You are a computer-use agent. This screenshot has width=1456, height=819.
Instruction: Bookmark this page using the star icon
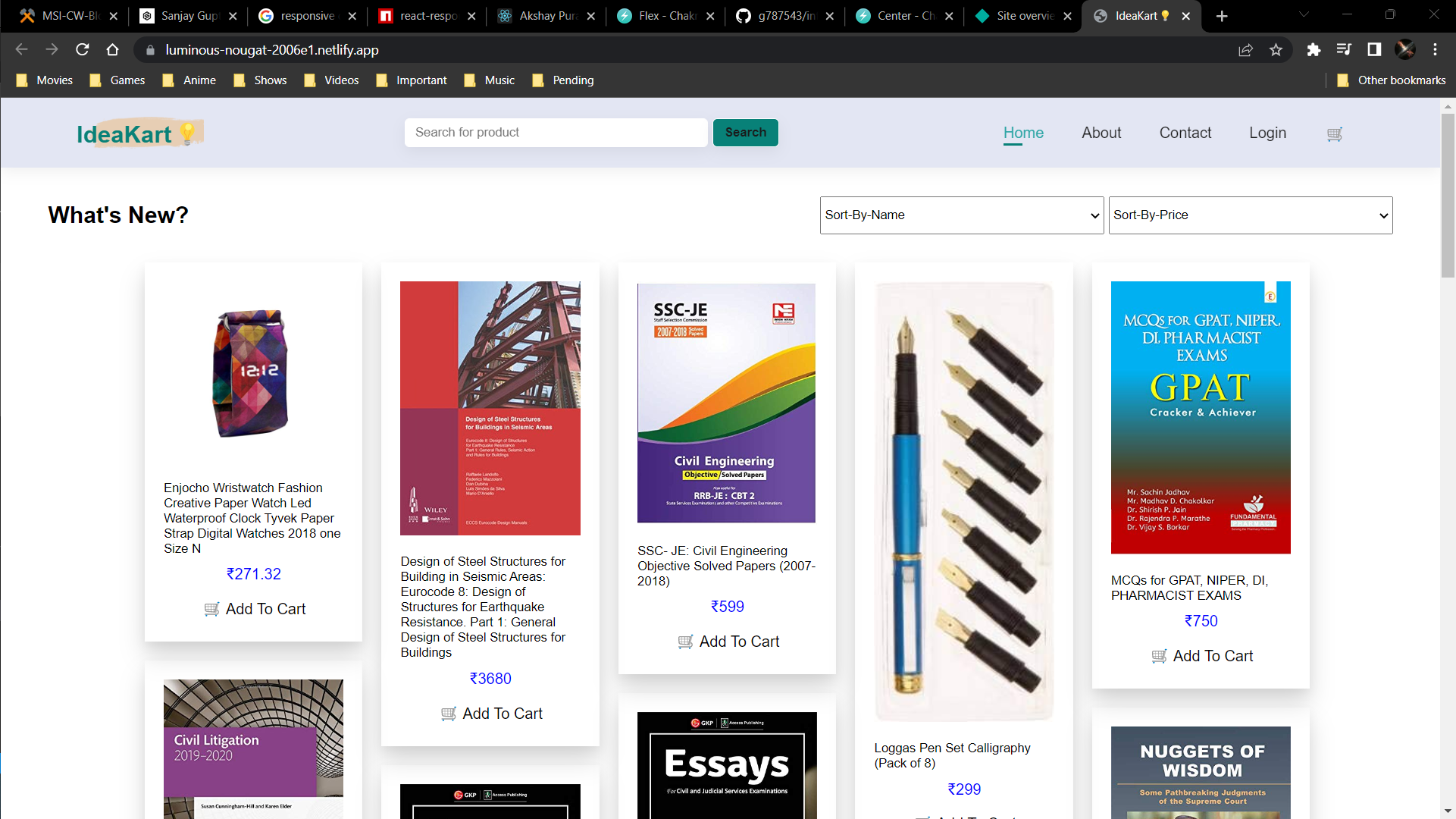[x=1276, y=50]
